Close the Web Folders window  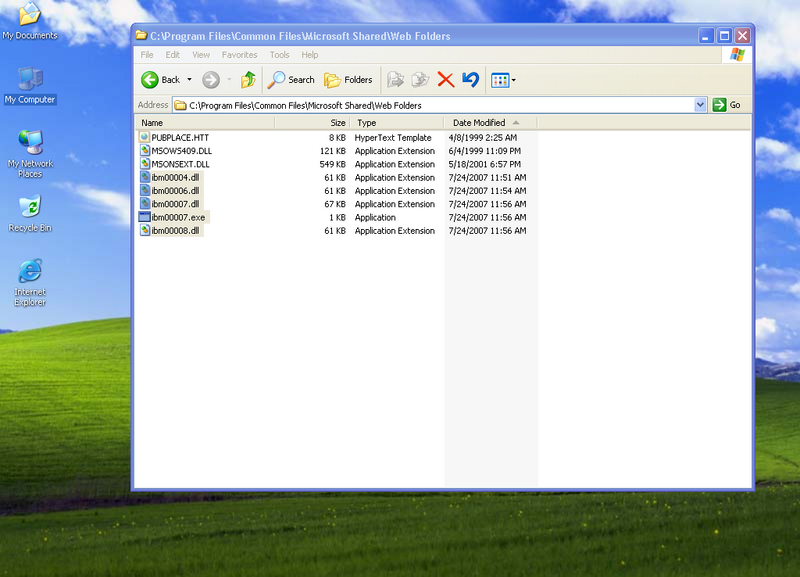[742, 36]
